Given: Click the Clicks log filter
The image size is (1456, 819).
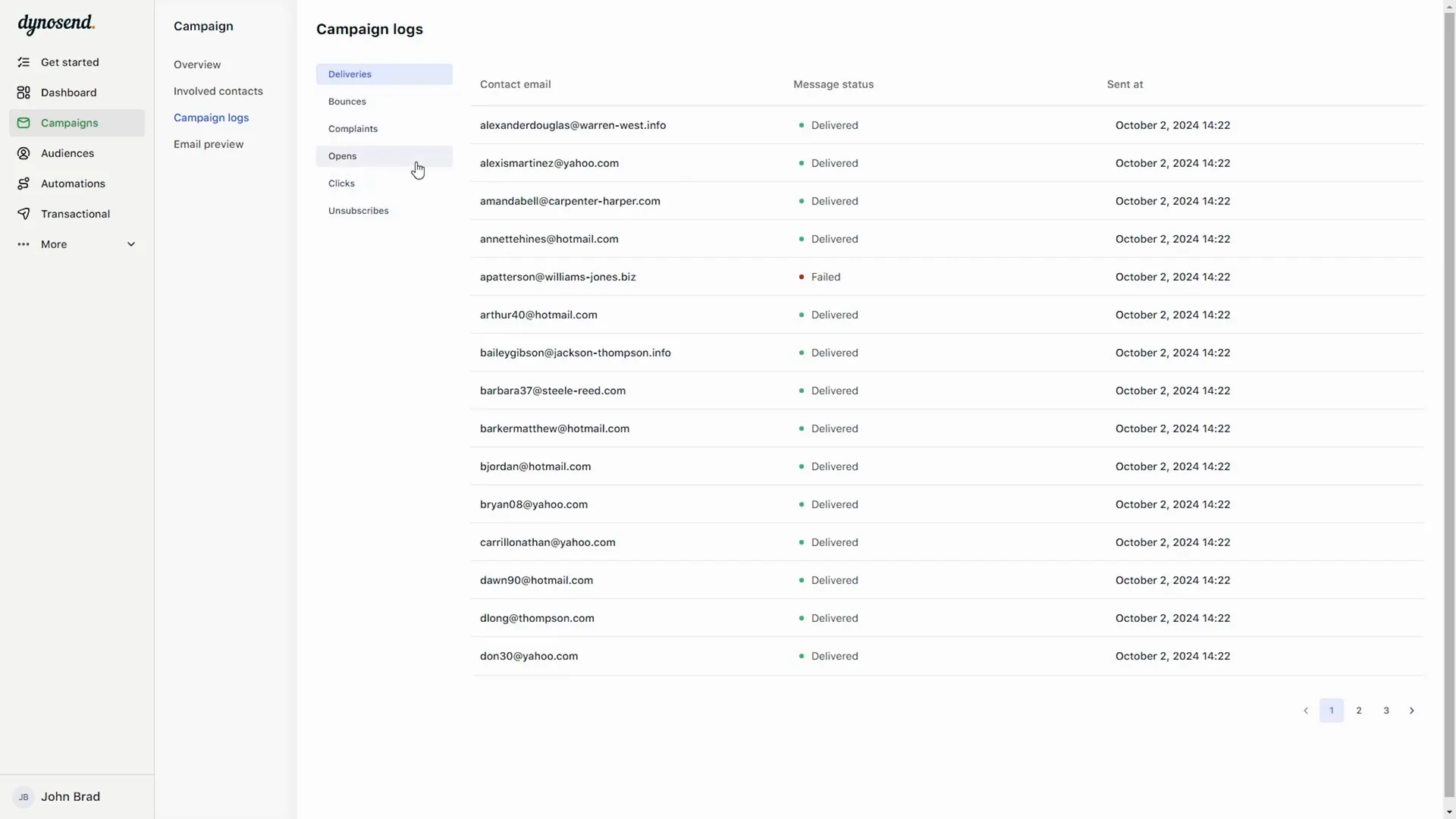Looking at the screenshot, I should point(341,183).
